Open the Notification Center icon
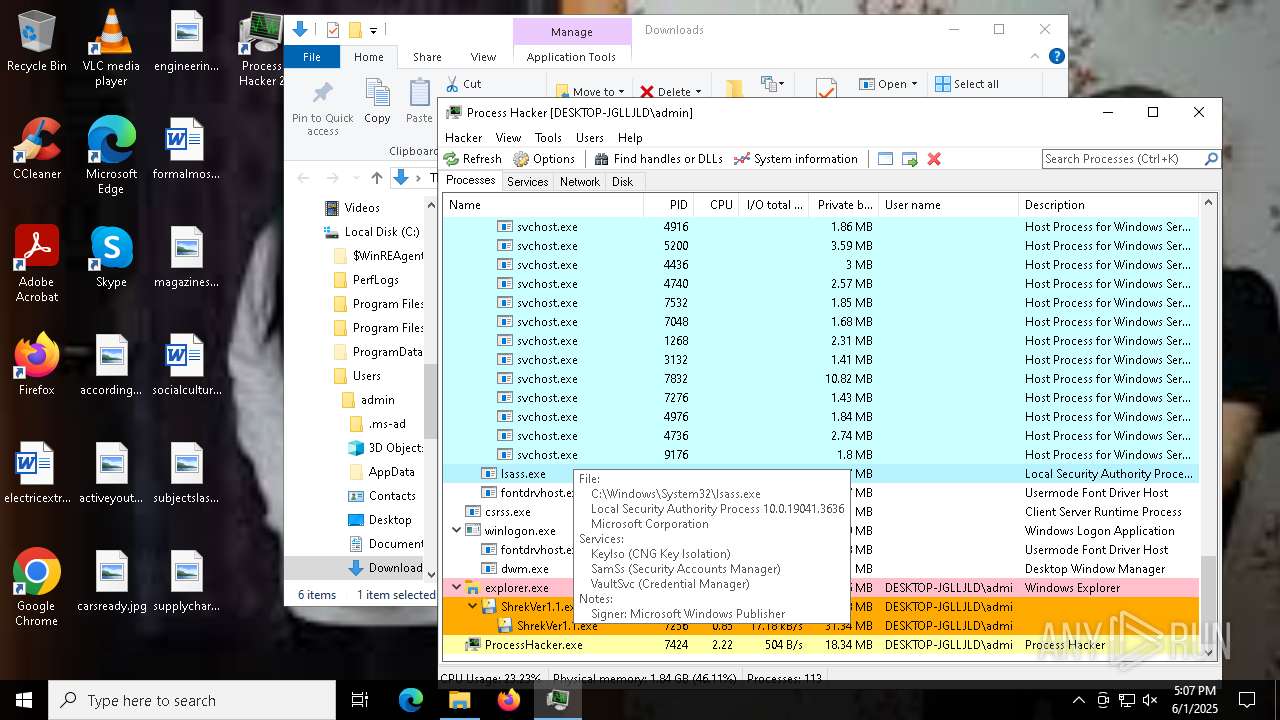1280x720 pixels. coord(1247,700)
